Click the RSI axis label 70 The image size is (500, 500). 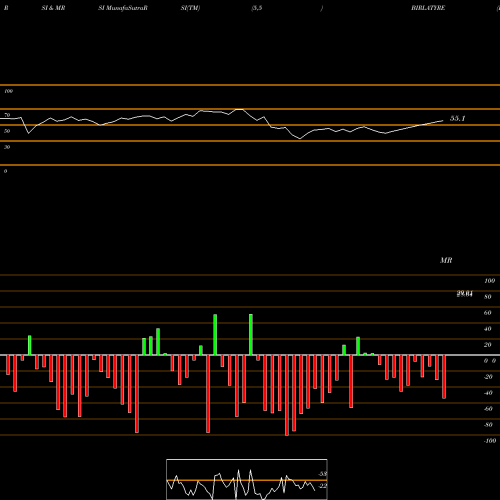tap(7, 115)
